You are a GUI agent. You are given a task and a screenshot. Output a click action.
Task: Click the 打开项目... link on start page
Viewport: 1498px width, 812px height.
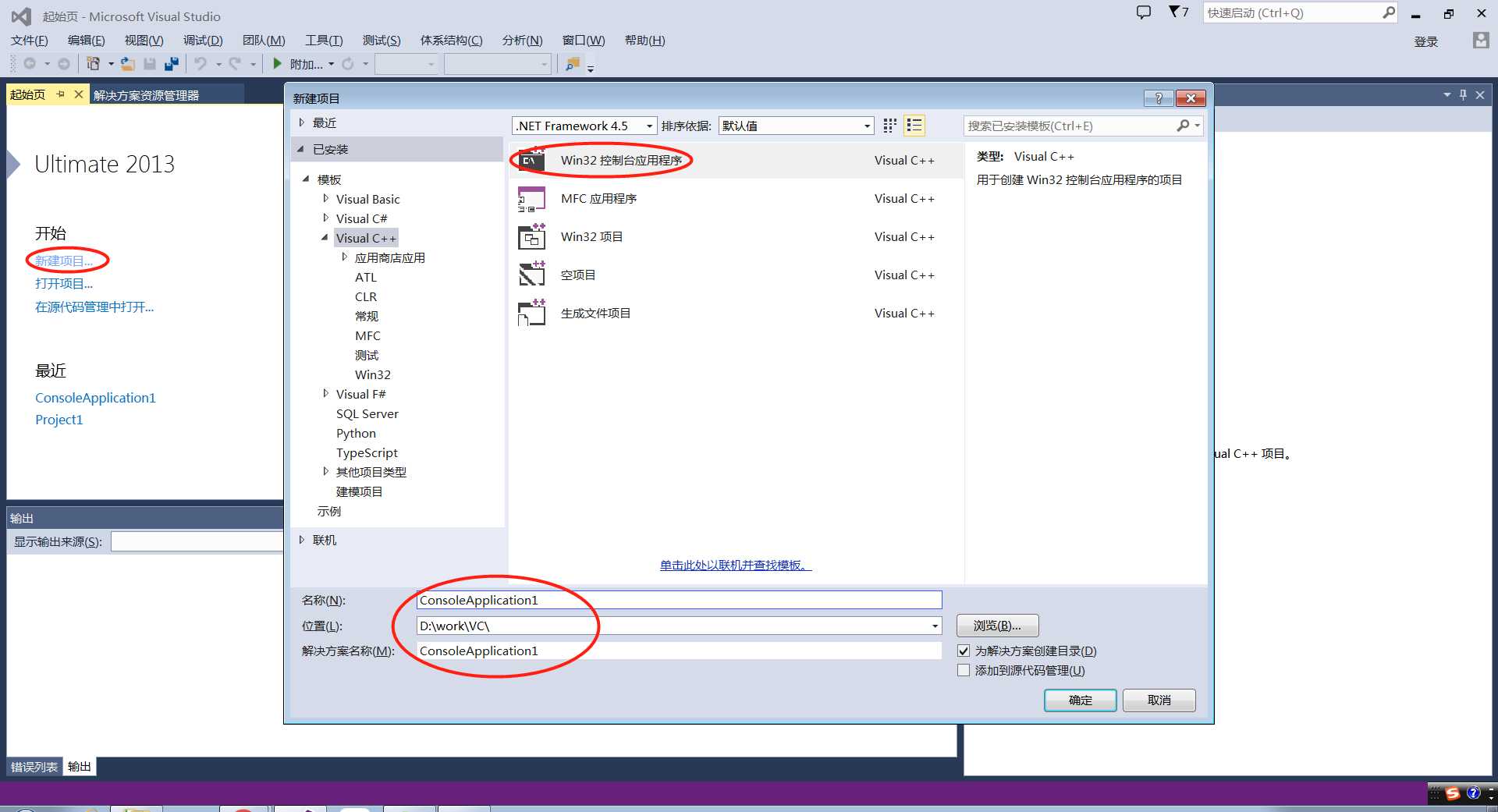64,284
